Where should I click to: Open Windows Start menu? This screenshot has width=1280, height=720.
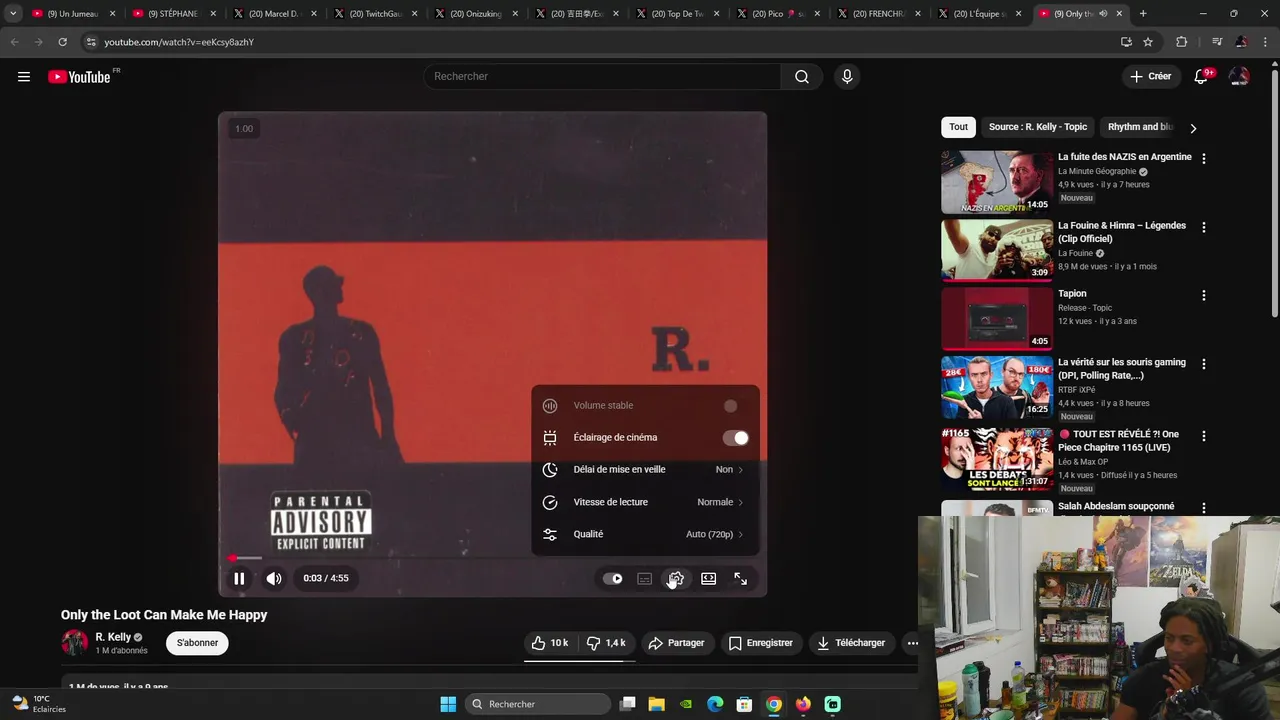448,704
